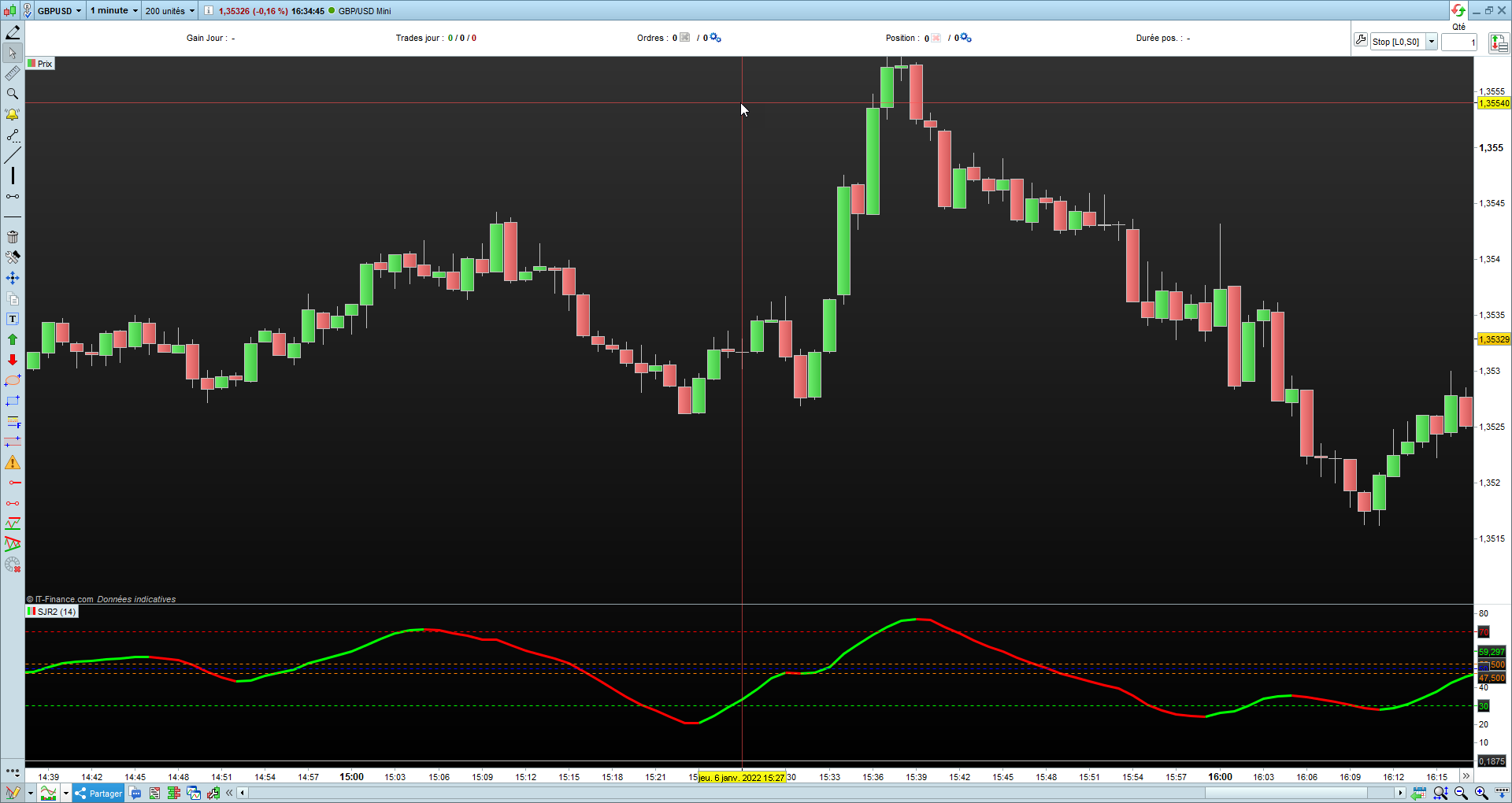The height and width of the screenshot is (803, 1512).
Task: Open the 200 unités menu
Action: pyautogui.click(x=169, y=11)
